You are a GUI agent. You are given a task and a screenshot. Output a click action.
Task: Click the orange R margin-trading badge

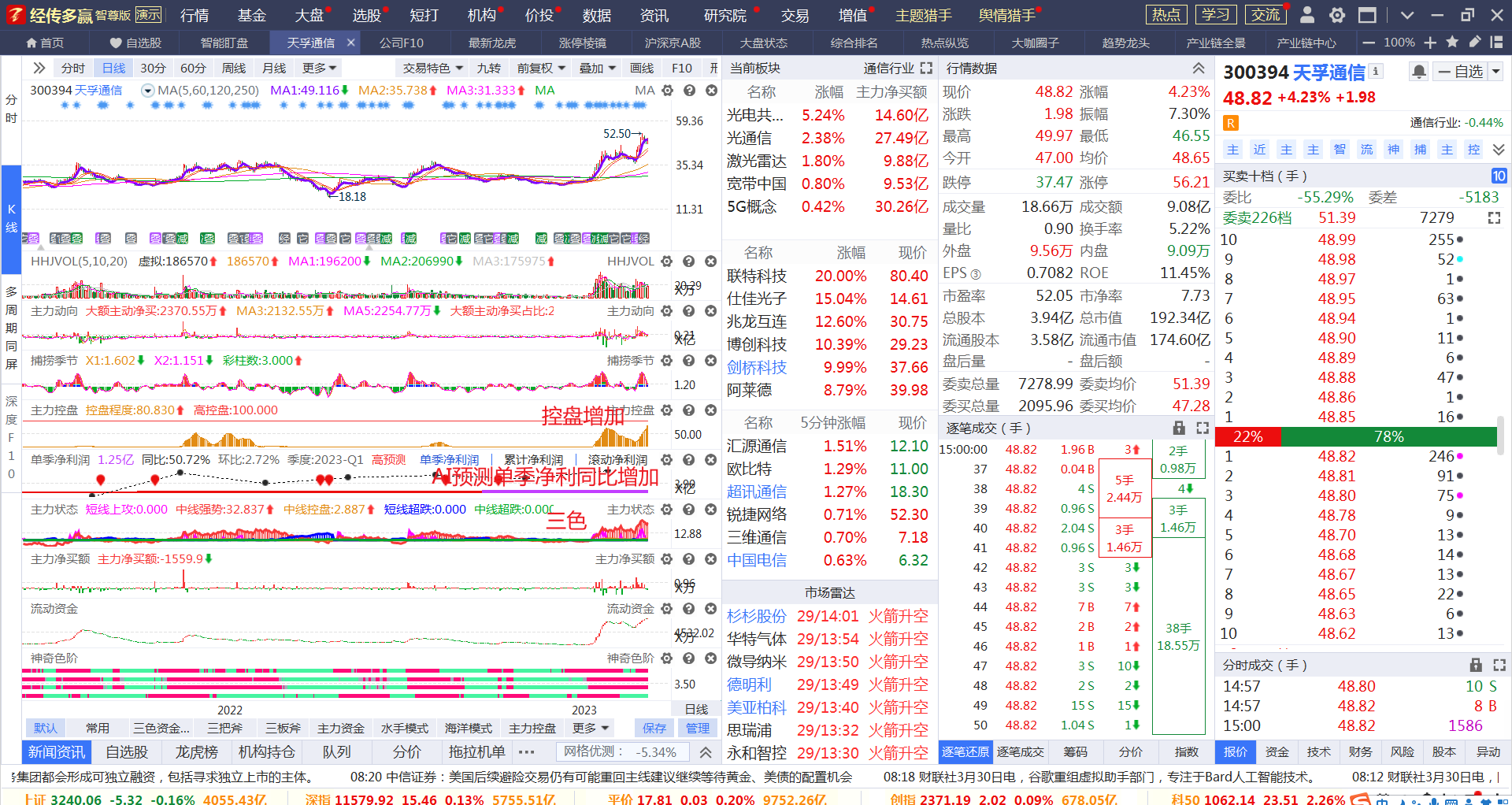(1230, 123)
